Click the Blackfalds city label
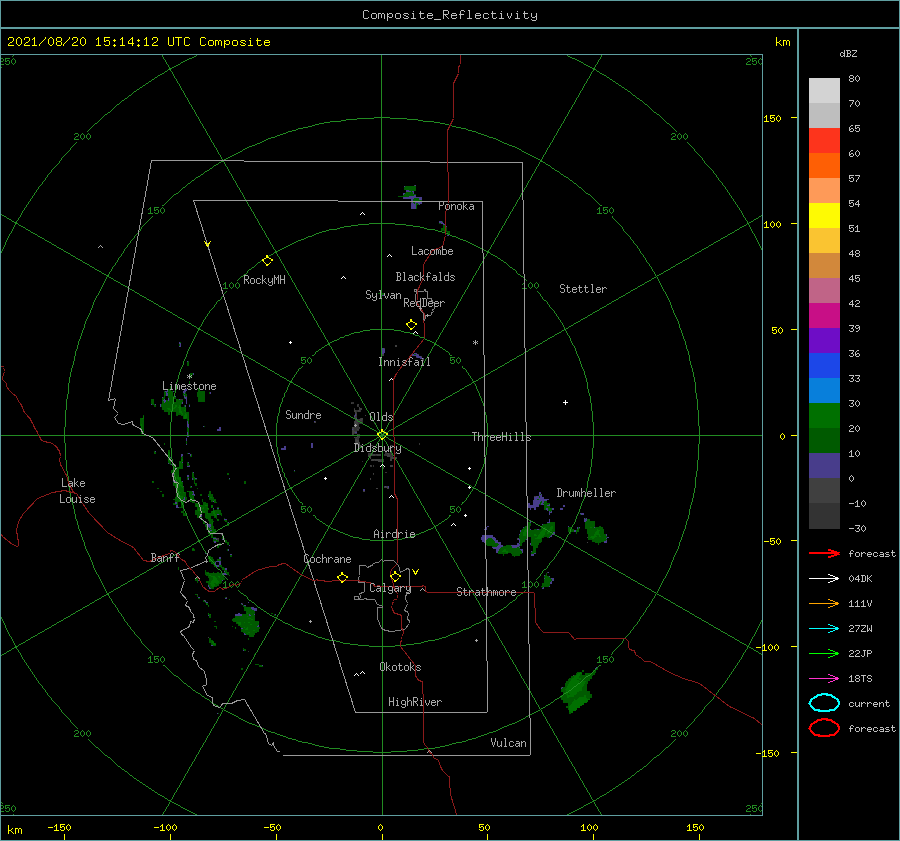This screenshot has width=900, height=841. coord(425,277)
